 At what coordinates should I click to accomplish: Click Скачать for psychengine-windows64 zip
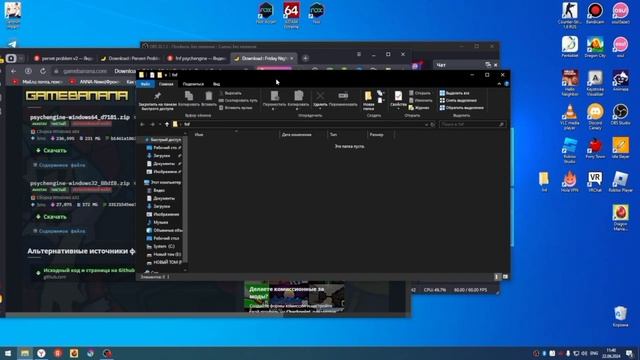pyautogui.click(x=51, y=150)
